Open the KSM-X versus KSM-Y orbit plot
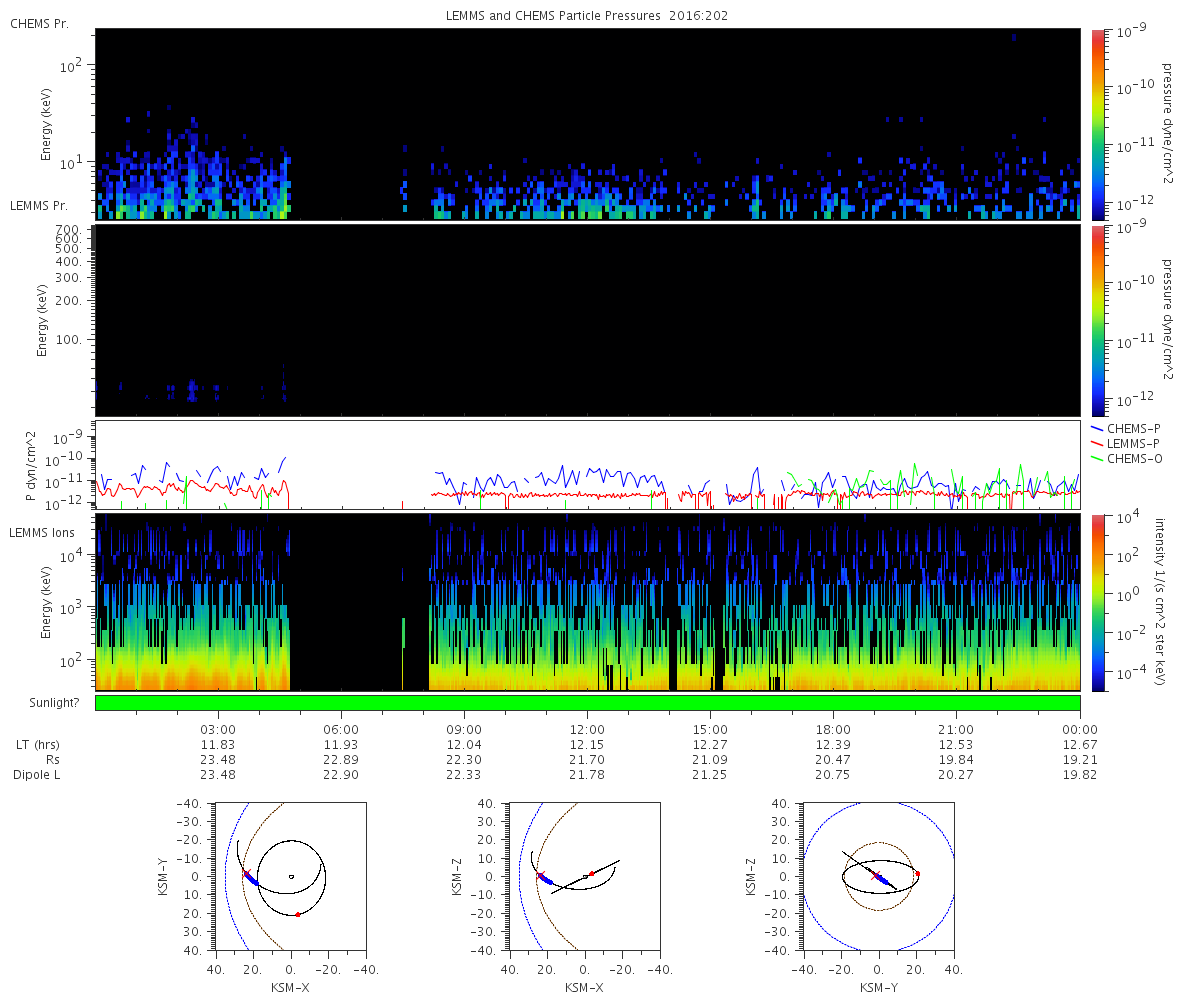Image resolution: width=1200 pixels, height=1000 pixels. click(290, 877)
